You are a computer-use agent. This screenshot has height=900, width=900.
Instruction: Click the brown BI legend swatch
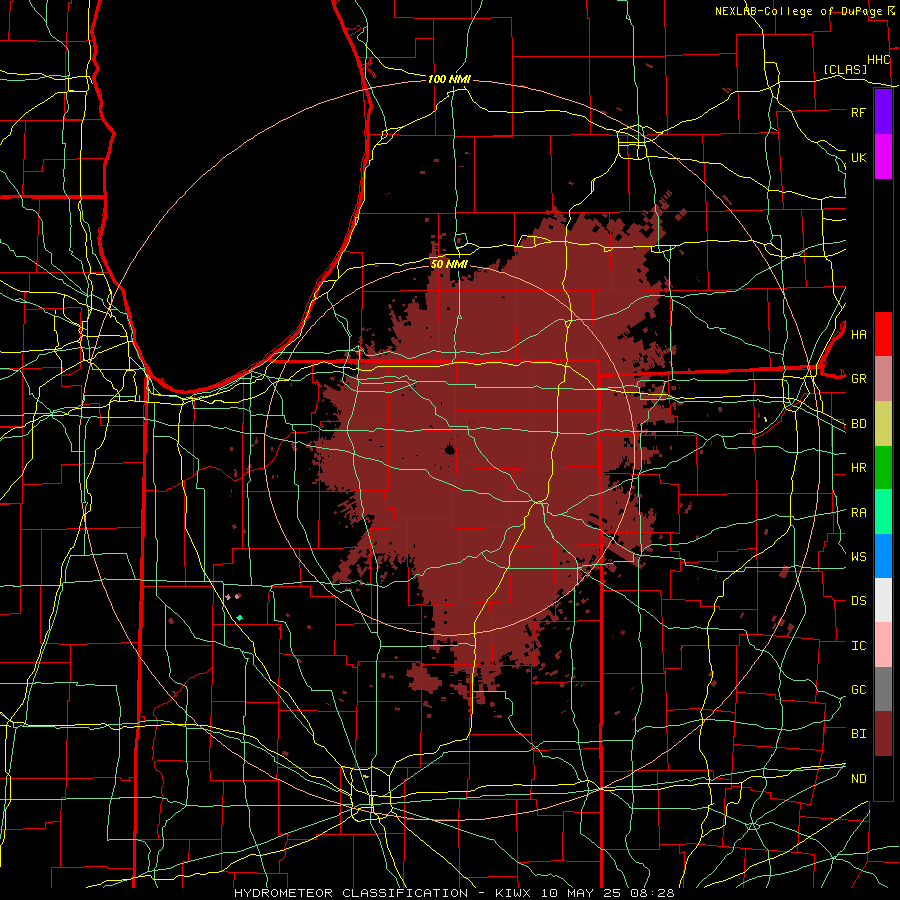[x=883, y=734]
